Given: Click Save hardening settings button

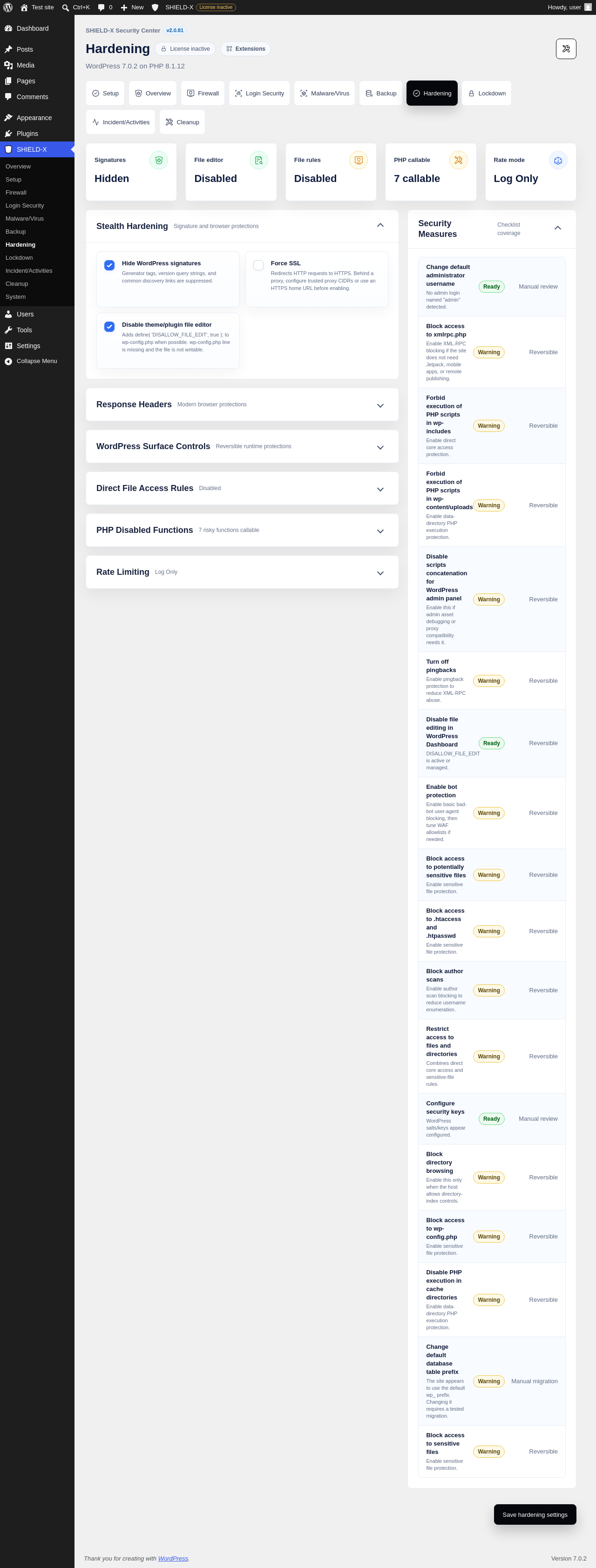Looking at the screenshot, I should coord(535,1514).
